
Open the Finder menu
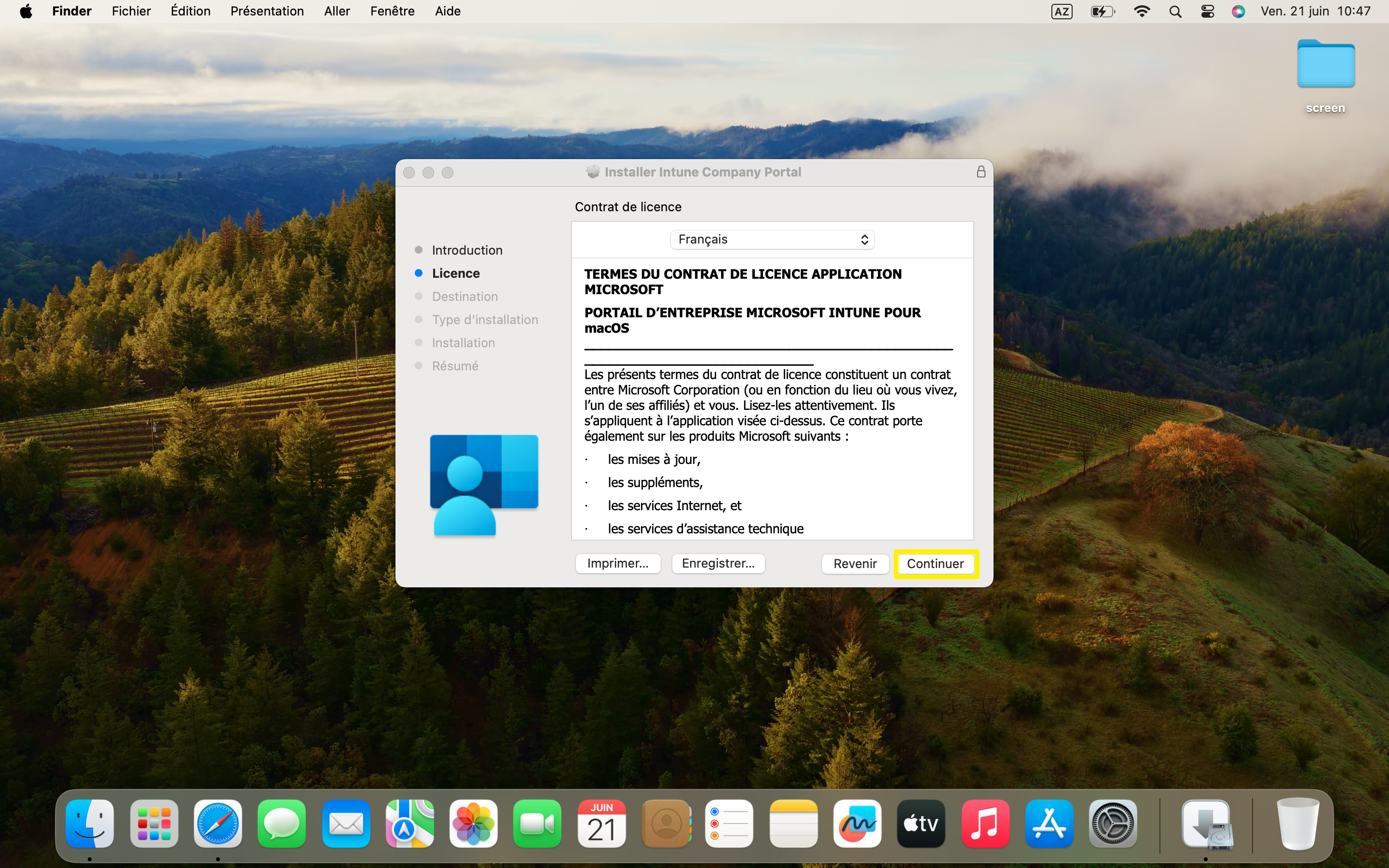(x=72, y=12)
